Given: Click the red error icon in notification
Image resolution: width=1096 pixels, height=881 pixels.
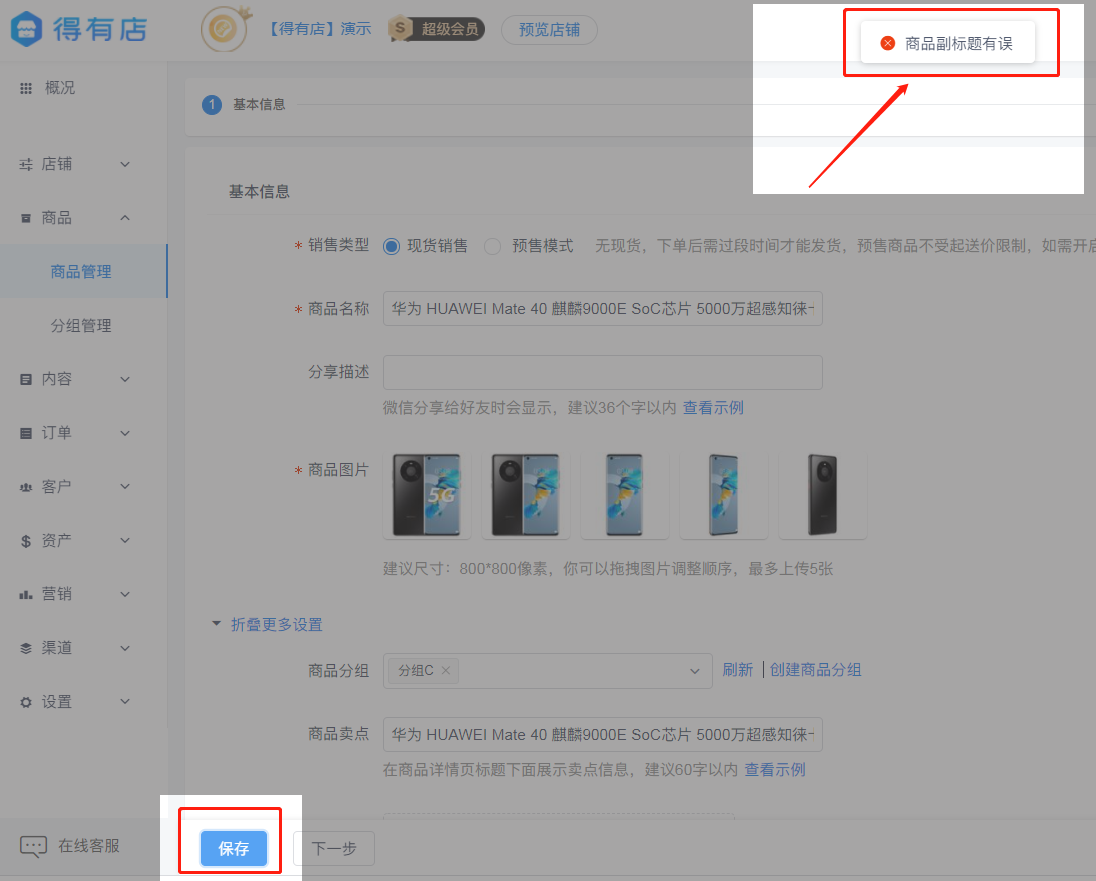Looking at the screenshot, I should (888, 43).
